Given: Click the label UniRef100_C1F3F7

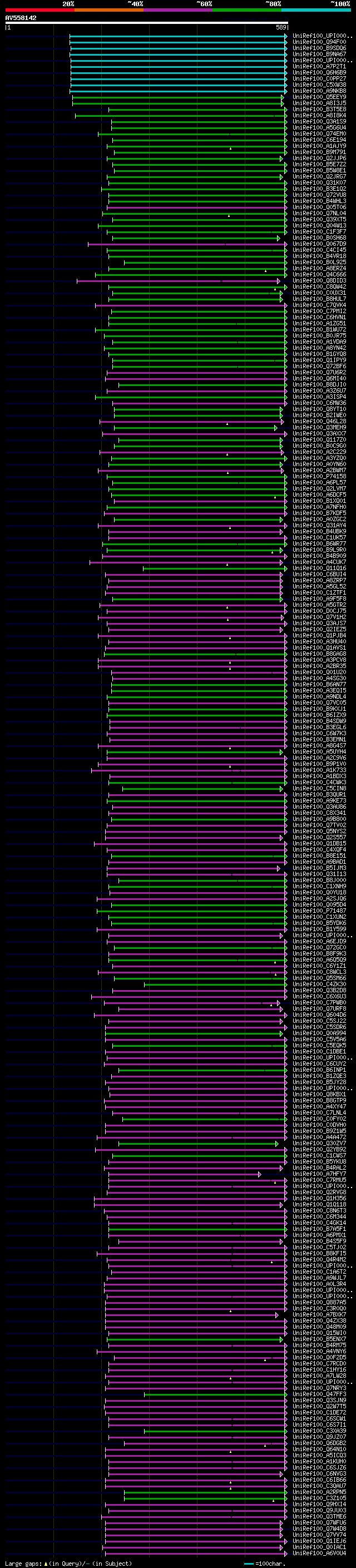Looking at the screenshot, I should tap(319, 231).
